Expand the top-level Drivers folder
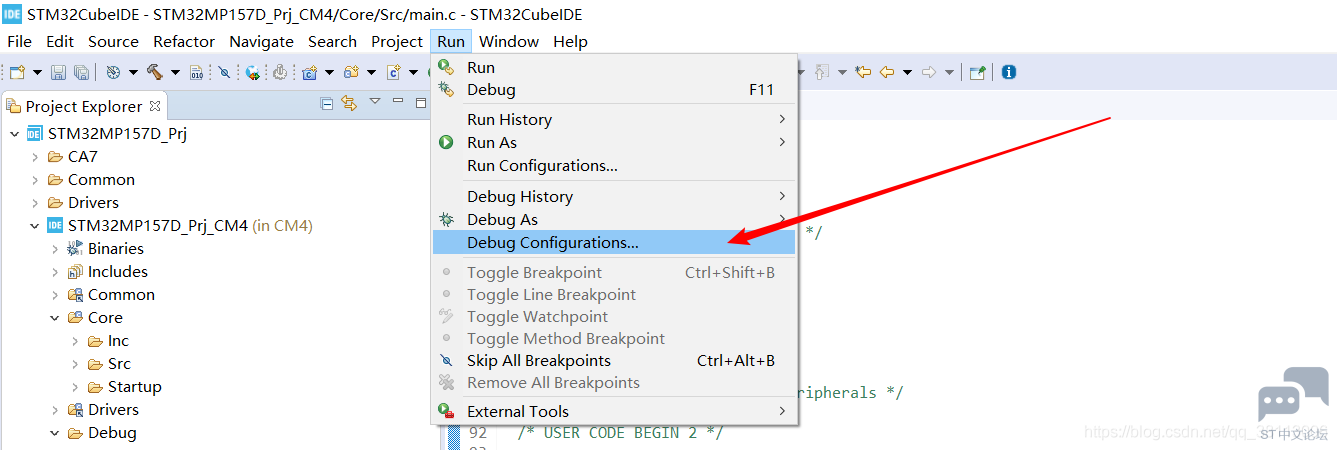Screen dimensions: 1337x450 pos(35,203)
